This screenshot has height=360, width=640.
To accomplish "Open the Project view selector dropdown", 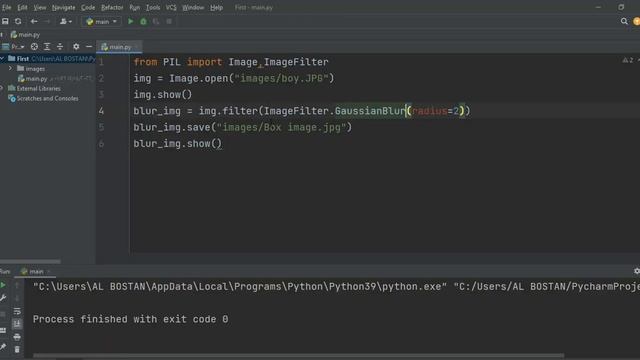I will (x=13, y=47).
